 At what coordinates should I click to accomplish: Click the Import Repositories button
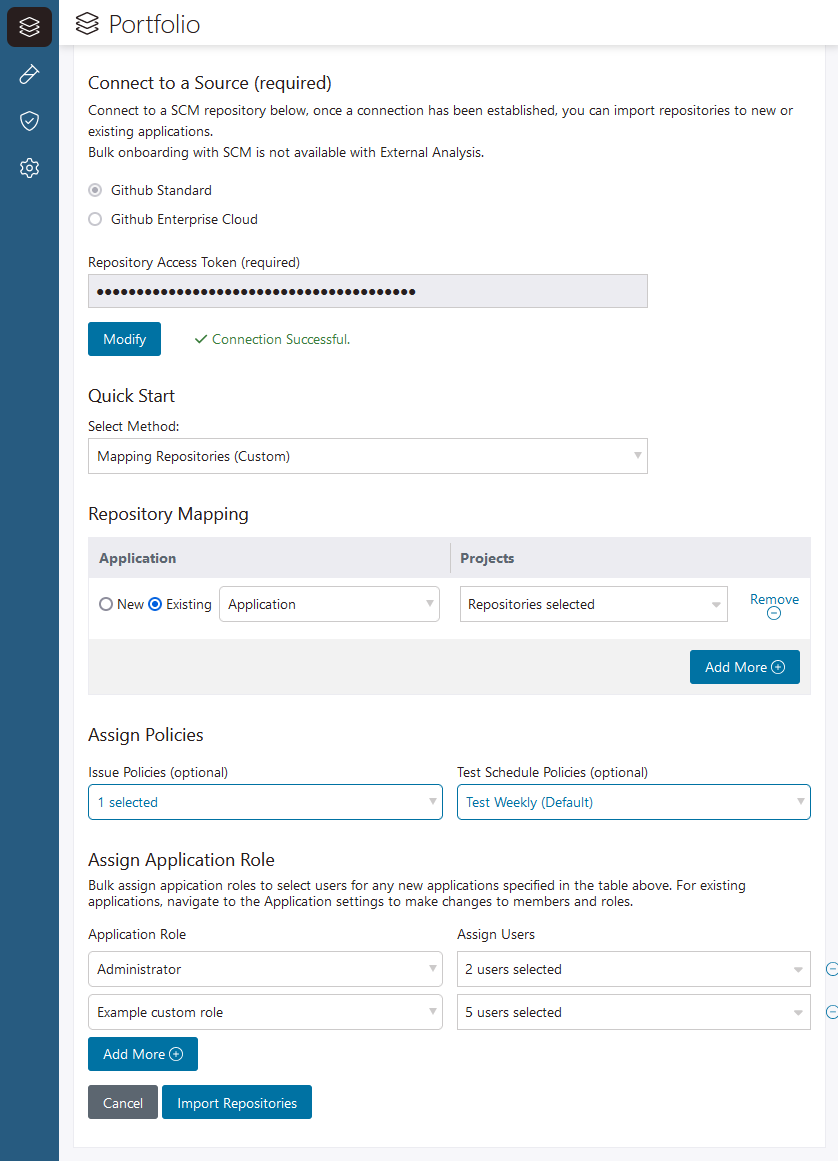point(237,1103)
